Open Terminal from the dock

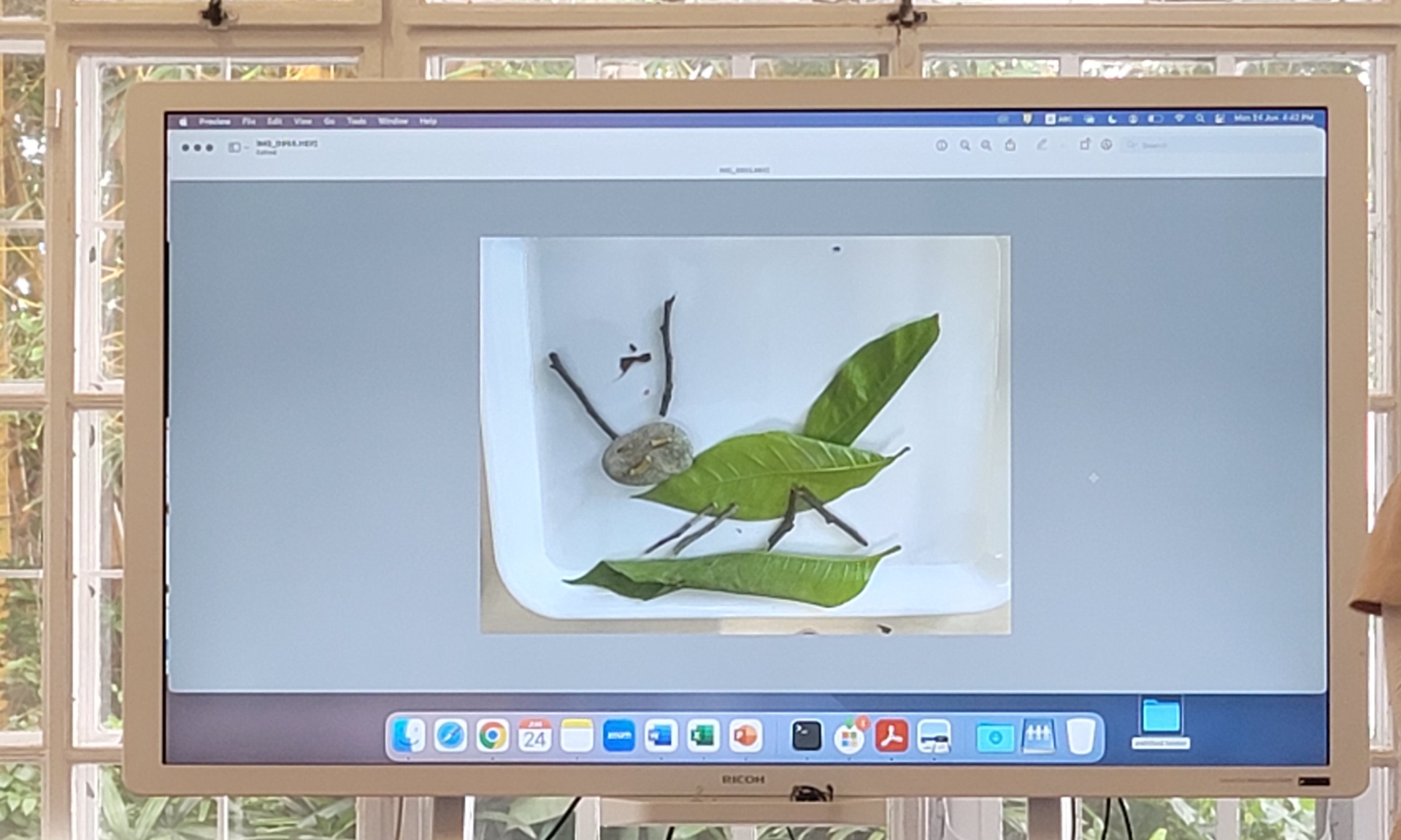pos(807,736)
